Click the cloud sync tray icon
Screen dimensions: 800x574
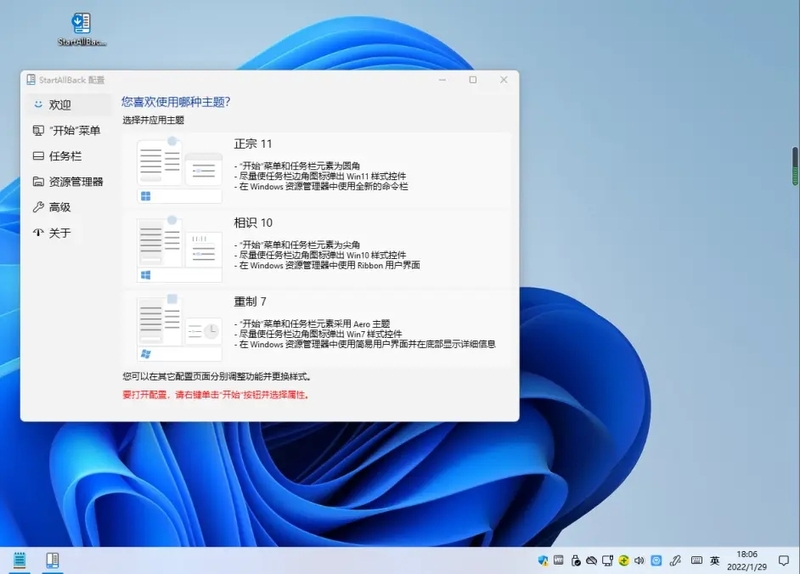591,560
